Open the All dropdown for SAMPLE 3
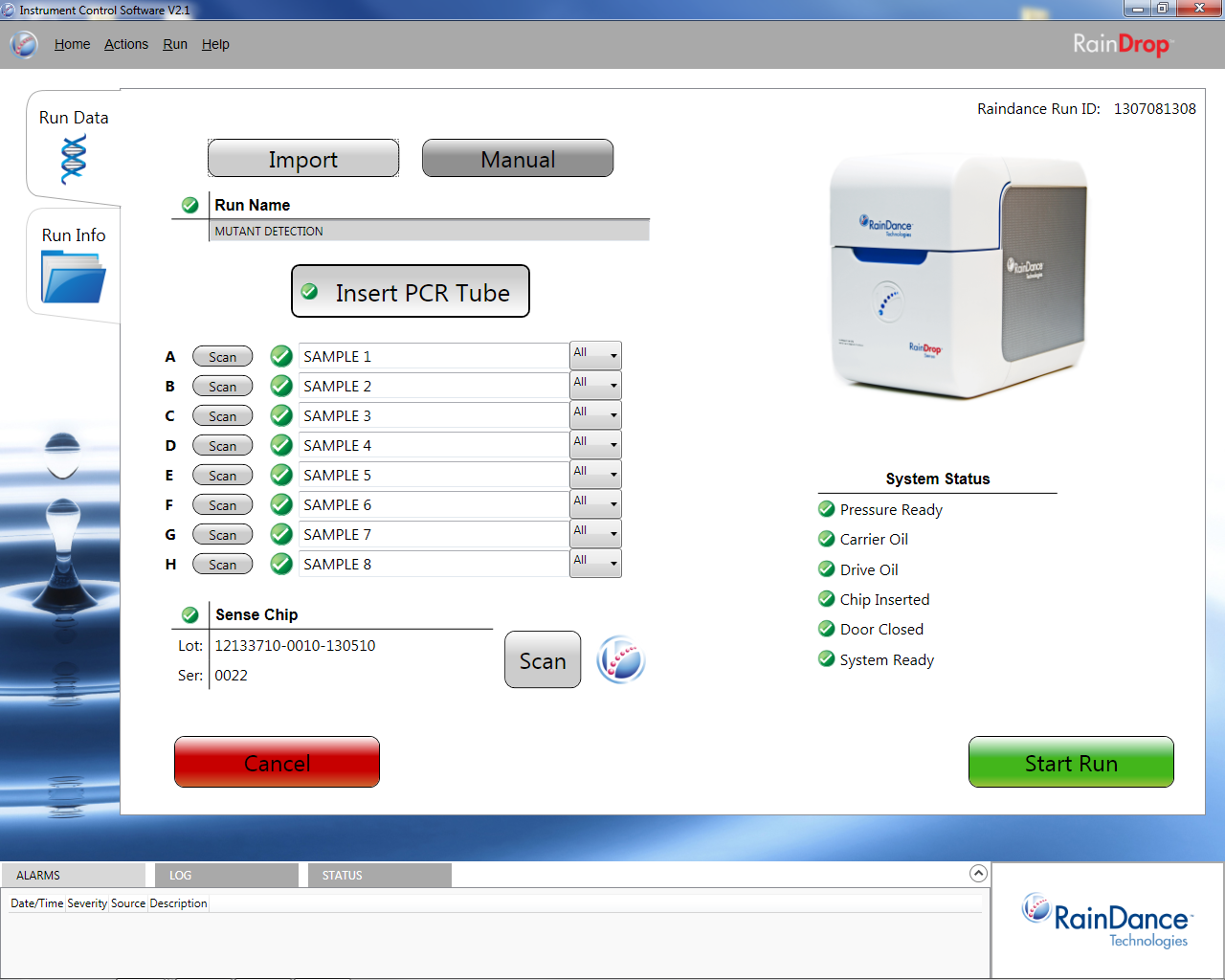The height and width of the screenshot is (980, 1225). tap(595, 415)
